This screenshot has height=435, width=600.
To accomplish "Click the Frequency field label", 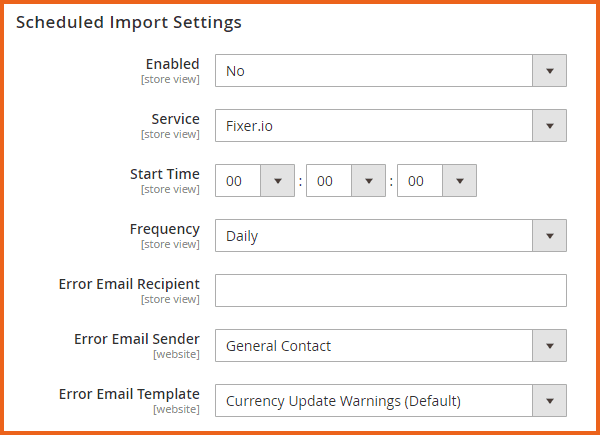I will [165, 229].
